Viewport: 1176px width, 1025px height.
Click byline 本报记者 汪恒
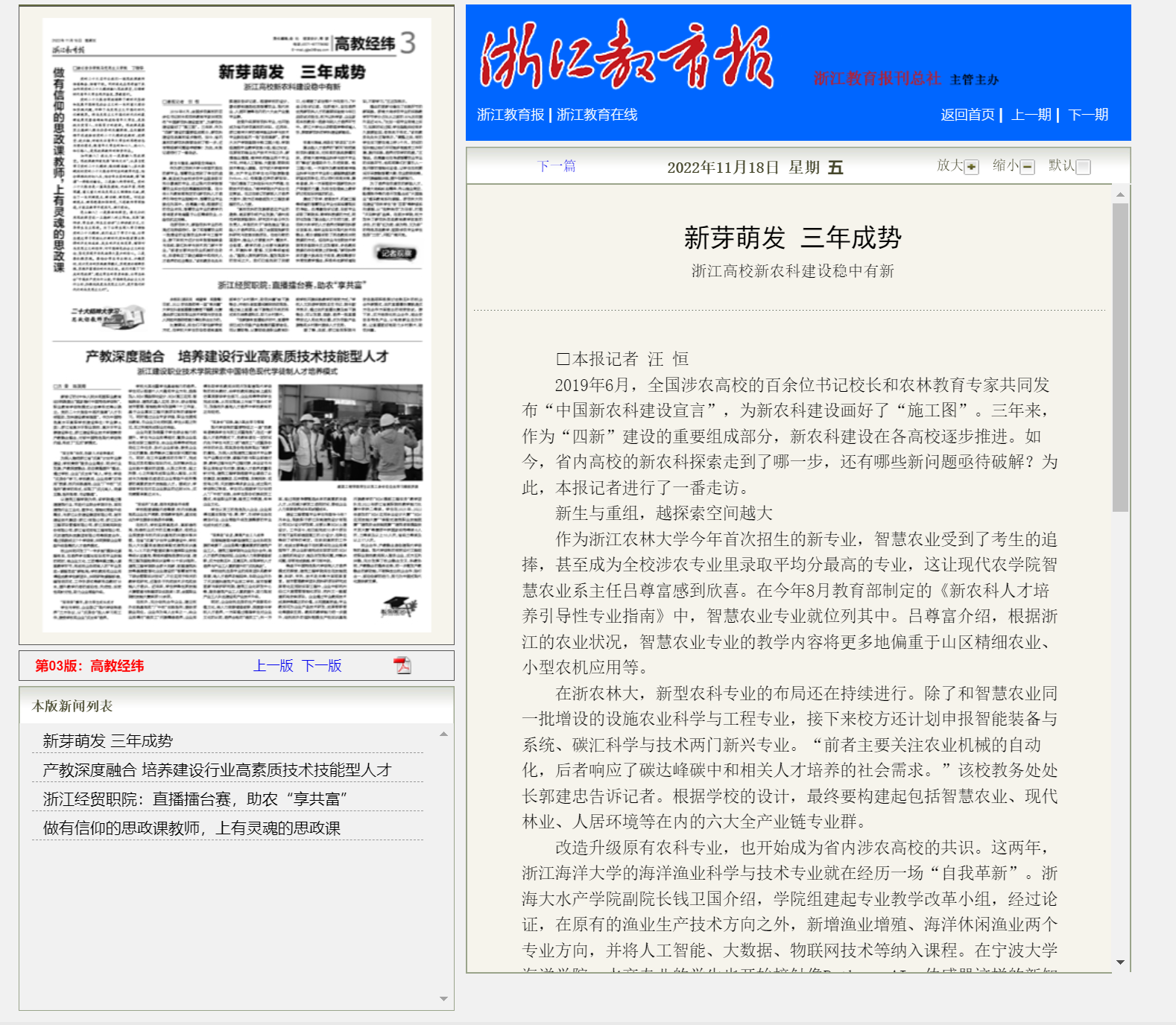(x=622, y=359)
